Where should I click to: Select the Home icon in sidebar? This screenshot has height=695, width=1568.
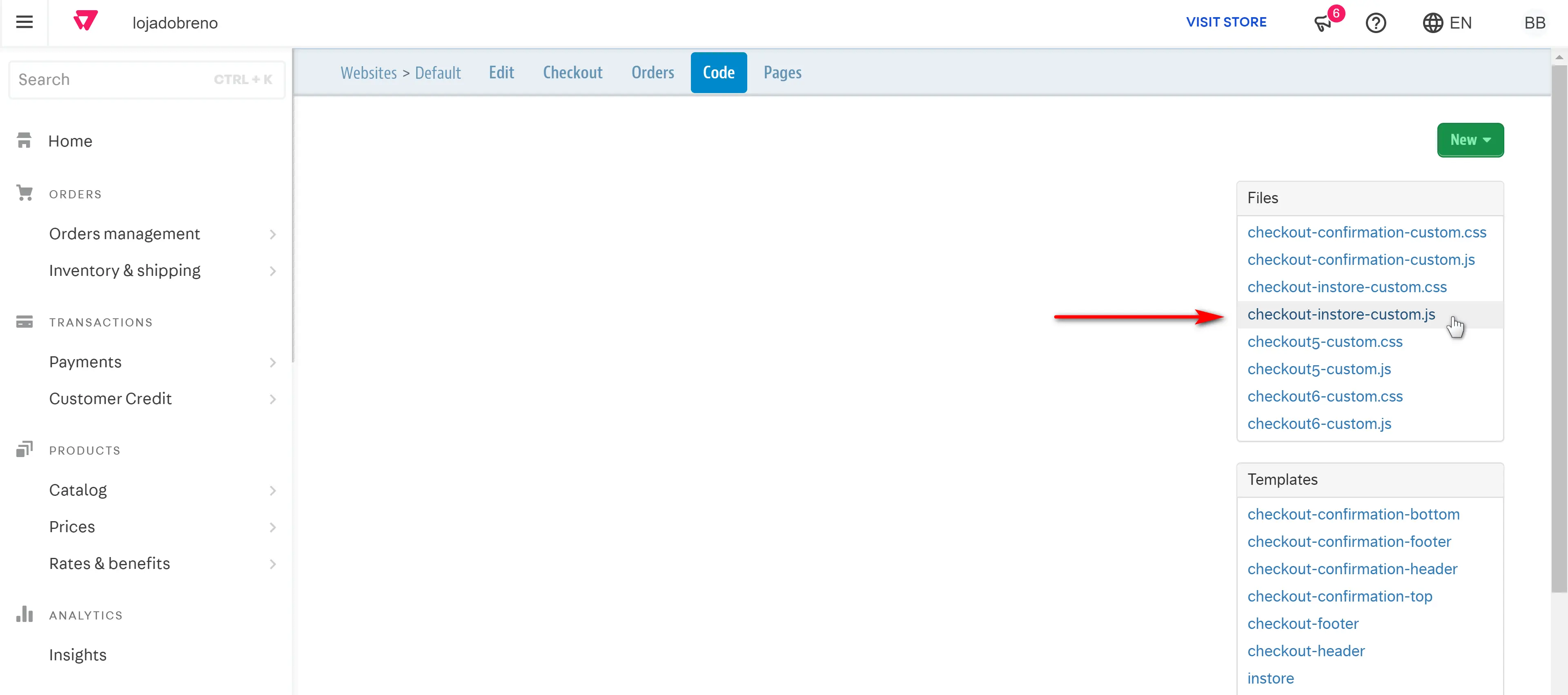24,140
